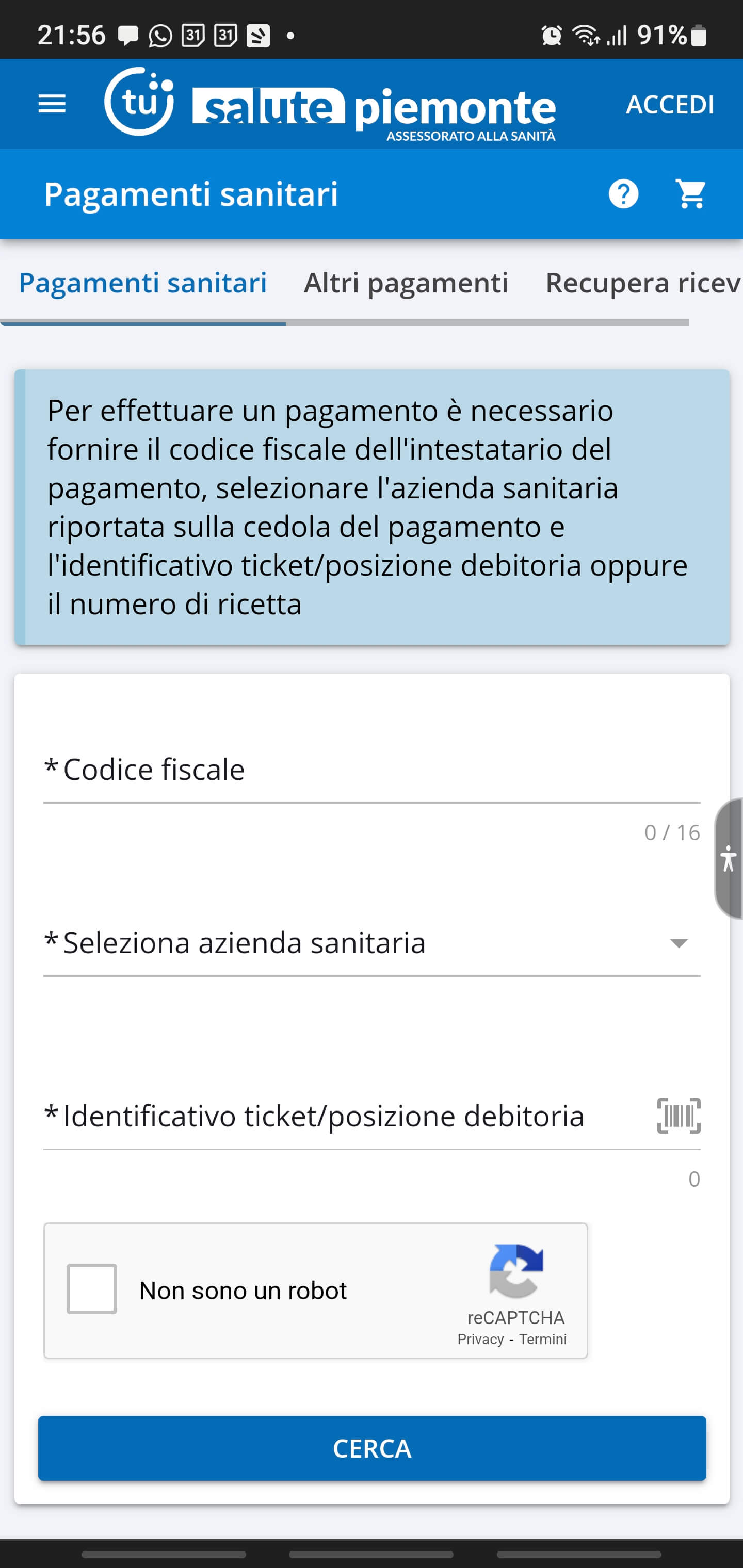Screen dimensions: 743x1568
Task: Open the shopping cart
Action: pyautogui.click(x=690, y=194)
